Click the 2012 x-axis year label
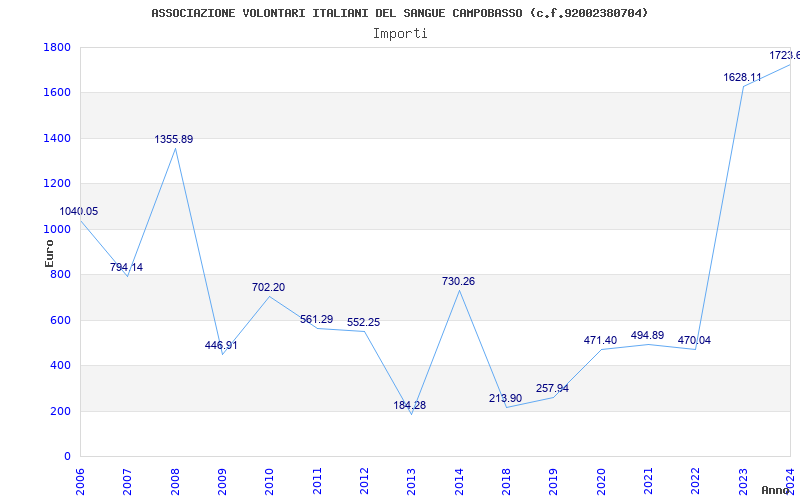Screen dimensions: 800x500 (x=364, y=481)
